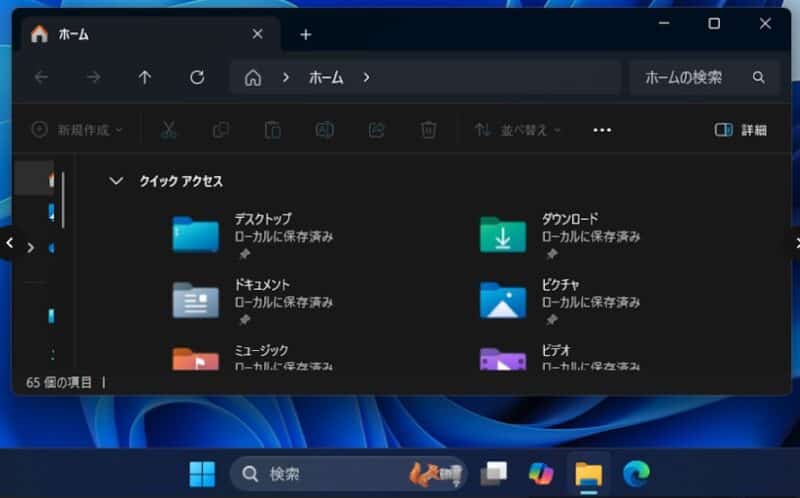Open Microsoft Edge from the taskbar
This screenshot has width=800, height=498.
coord(636,474)
